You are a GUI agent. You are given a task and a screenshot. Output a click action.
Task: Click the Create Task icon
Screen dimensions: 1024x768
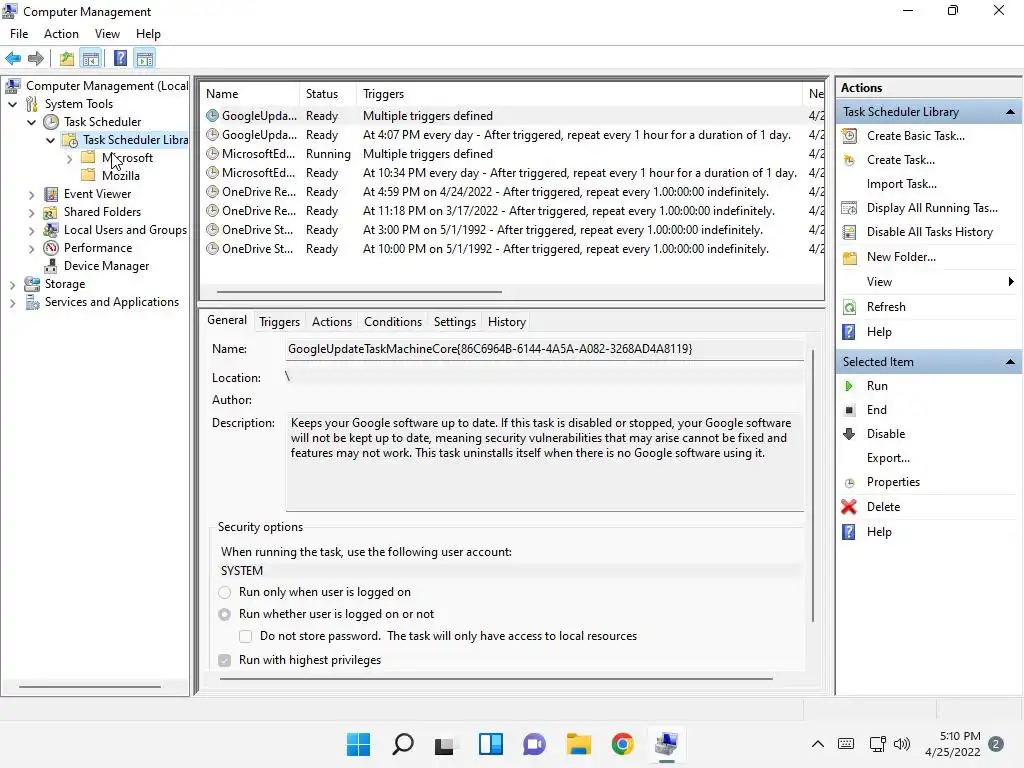click(x=849, y=160)
